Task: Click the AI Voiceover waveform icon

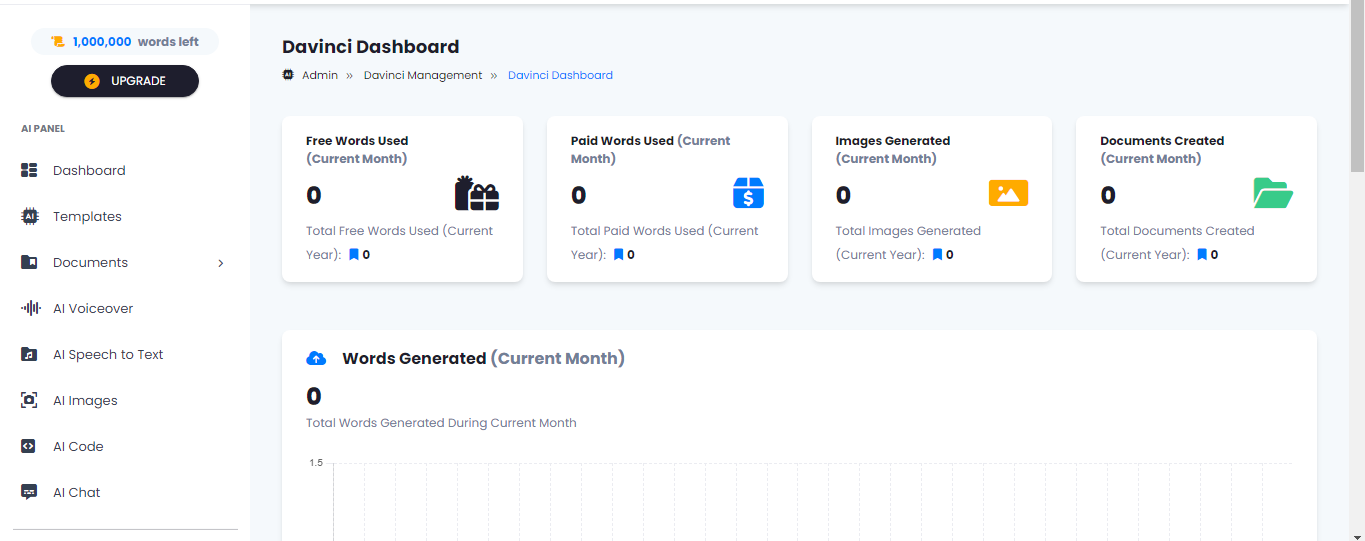Action: click(30, 309)
